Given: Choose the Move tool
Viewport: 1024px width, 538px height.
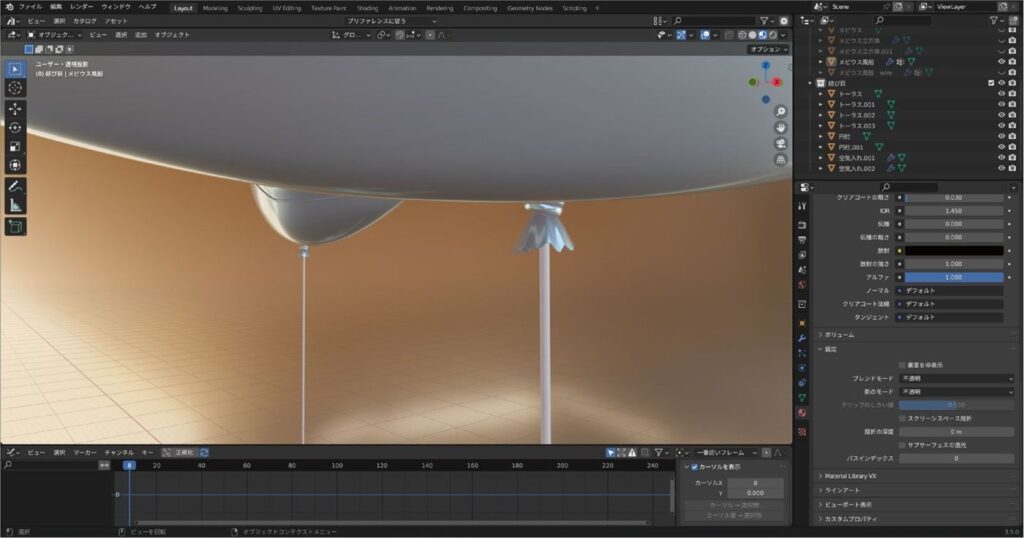Looking at the screenshot, I should point(15,109).
